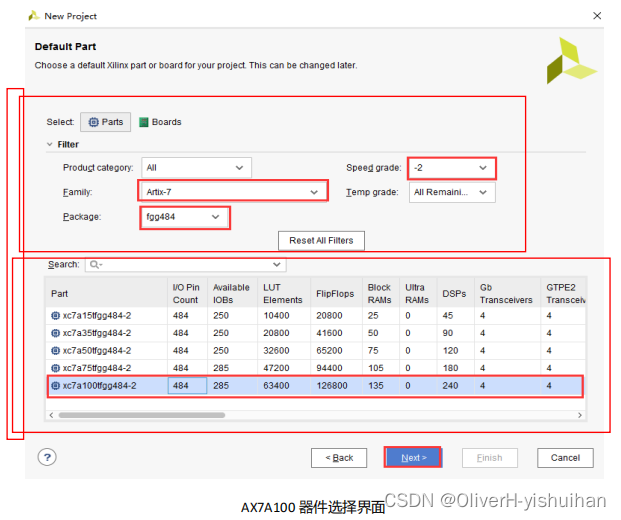Go to previous step with Back
The width and height of the screenshot is (621, 520).
point(339,458)
